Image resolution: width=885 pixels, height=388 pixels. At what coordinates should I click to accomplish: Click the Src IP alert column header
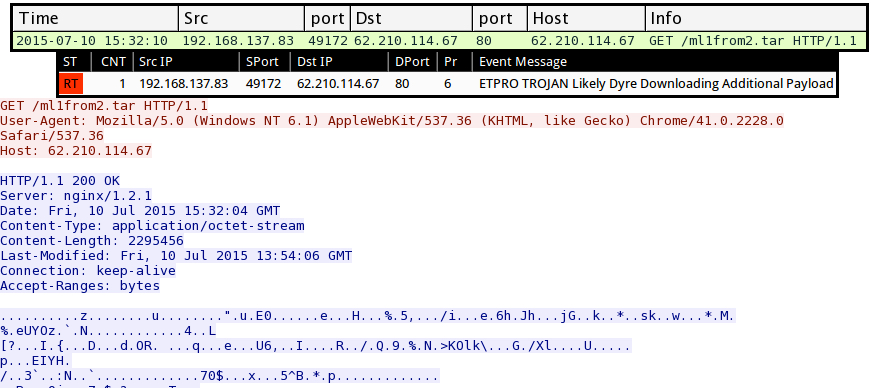click(186, 62)
